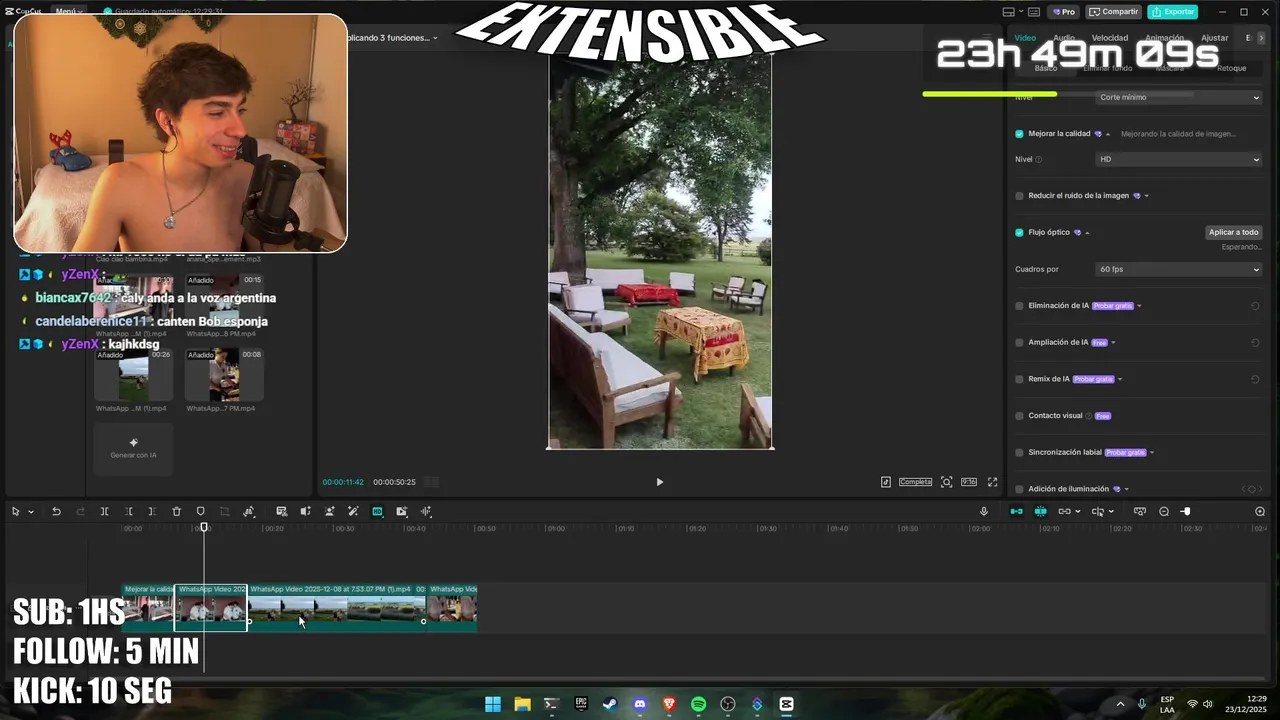The height and width of the screenshot is (720, 1280).
Task: Zoom out the timeline with minus icon
Action: pyautogui.click(x=1164, y=511)
